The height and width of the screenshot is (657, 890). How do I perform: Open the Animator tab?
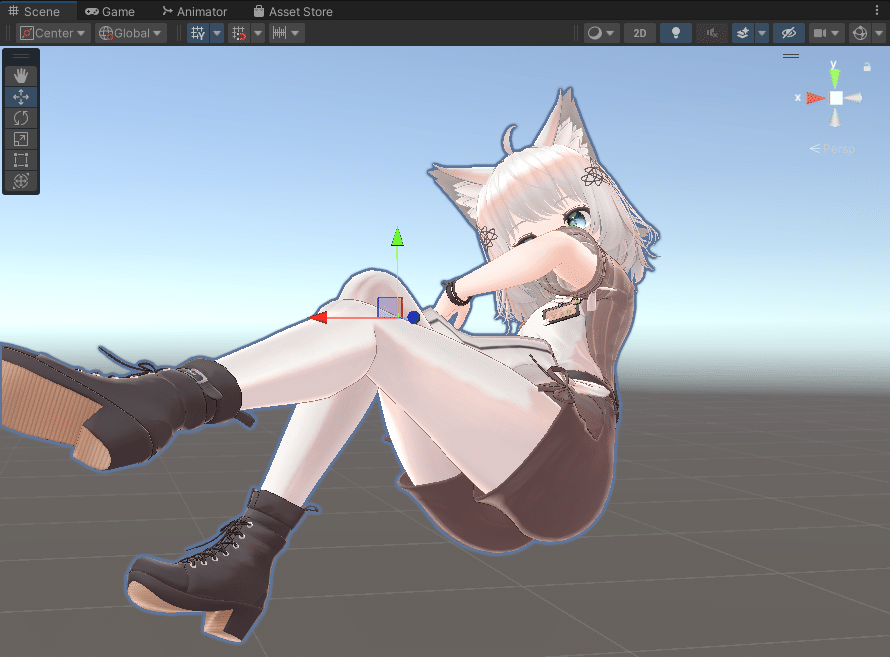coord(195,11)
